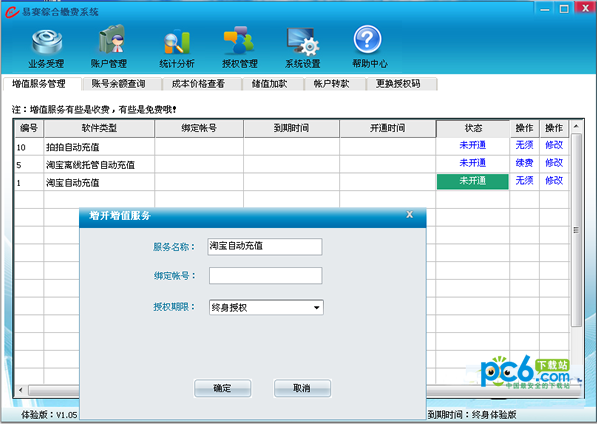Select the 淘宝自动充值 table cell
This screenshot has height=424, width=597.
(x=99, y=182)
